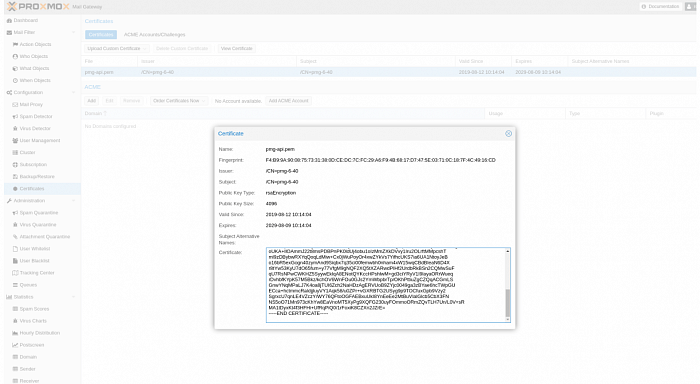Click the Proxmox logo
This screenshot has height=384, width=700.
38,7
